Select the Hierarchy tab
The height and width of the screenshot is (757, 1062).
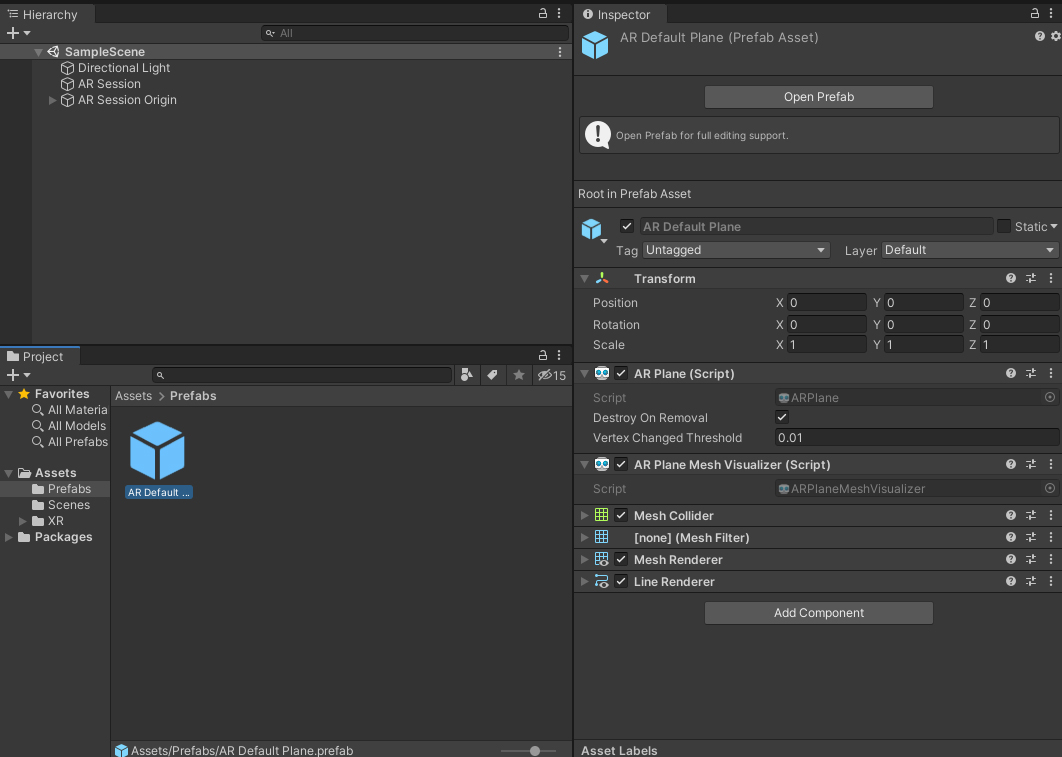(48, 15)
